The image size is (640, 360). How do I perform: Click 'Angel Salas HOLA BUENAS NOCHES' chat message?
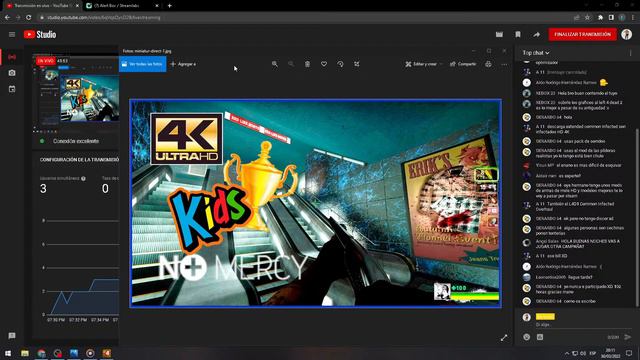click(578, 244)
